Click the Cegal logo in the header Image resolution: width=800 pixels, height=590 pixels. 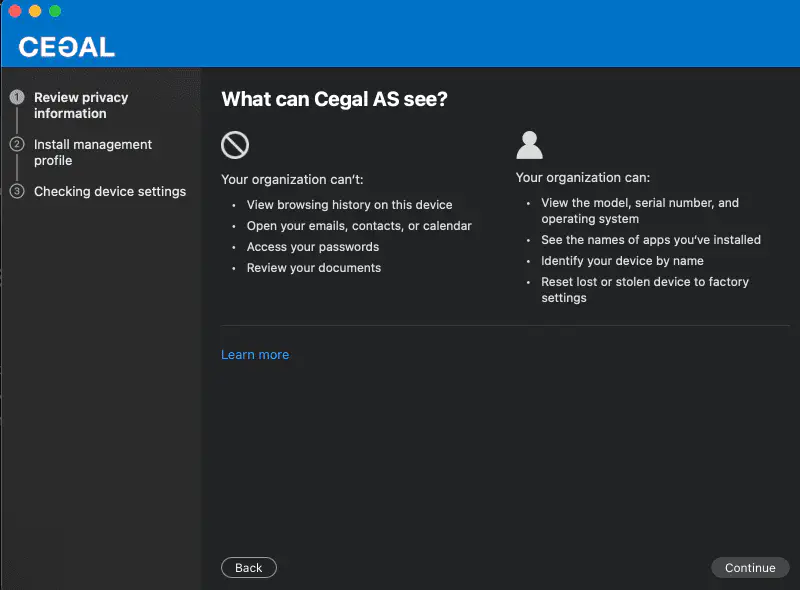(66, 47)
